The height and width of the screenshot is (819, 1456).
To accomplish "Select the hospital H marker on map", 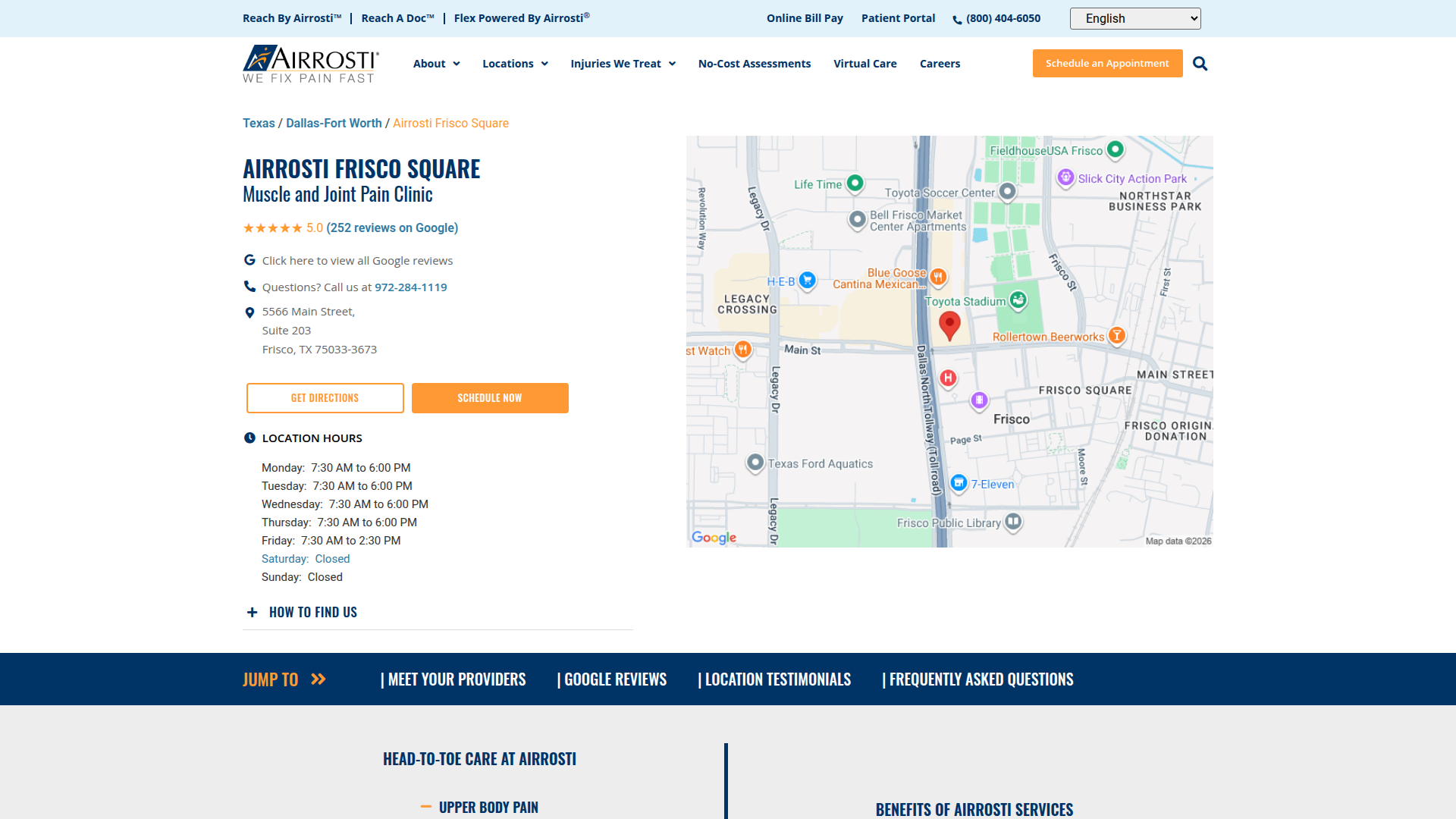I will click(948, 378).
